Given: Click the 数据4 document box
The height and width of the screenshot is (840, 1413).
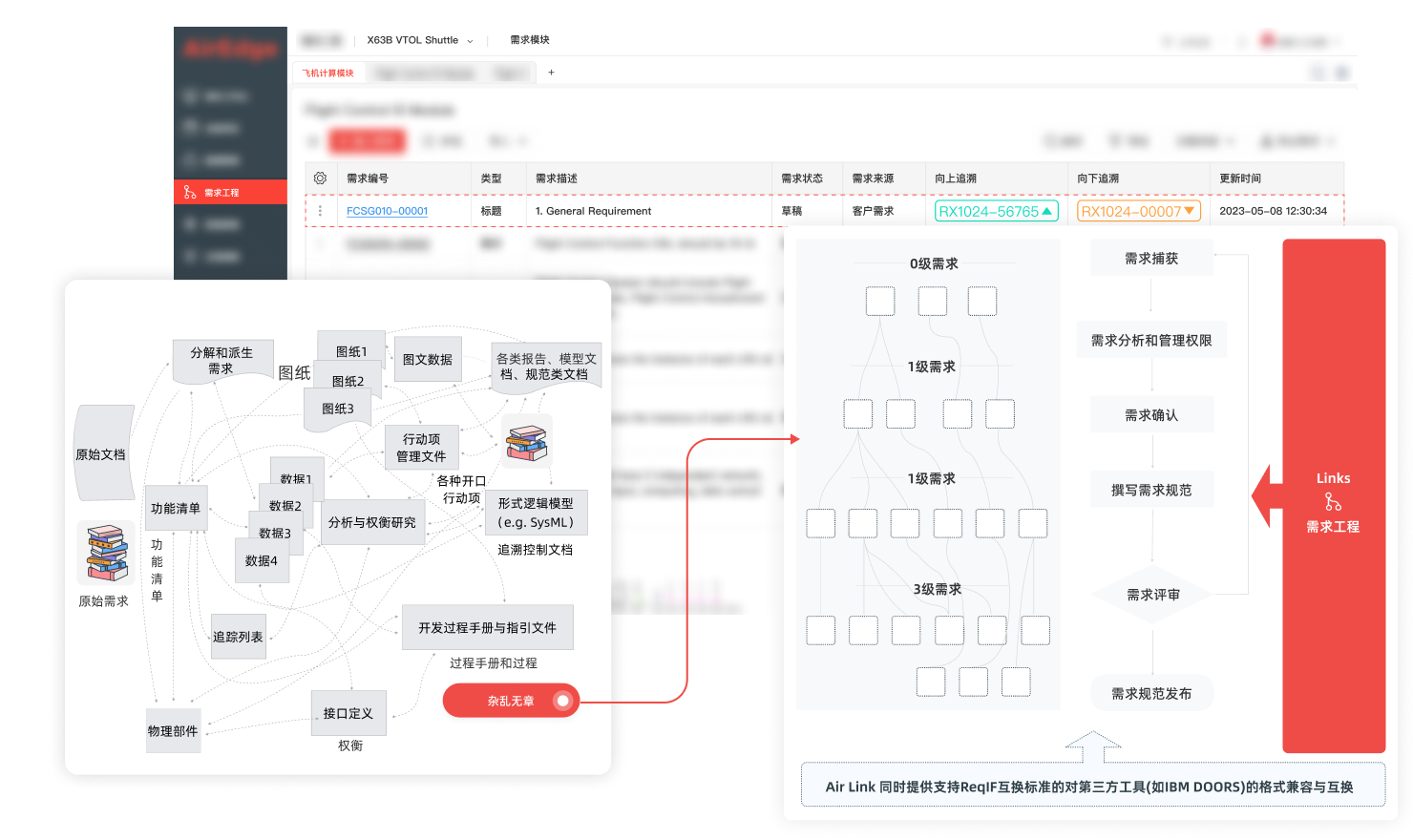Looking at the screenshot, I should (262, 560).
